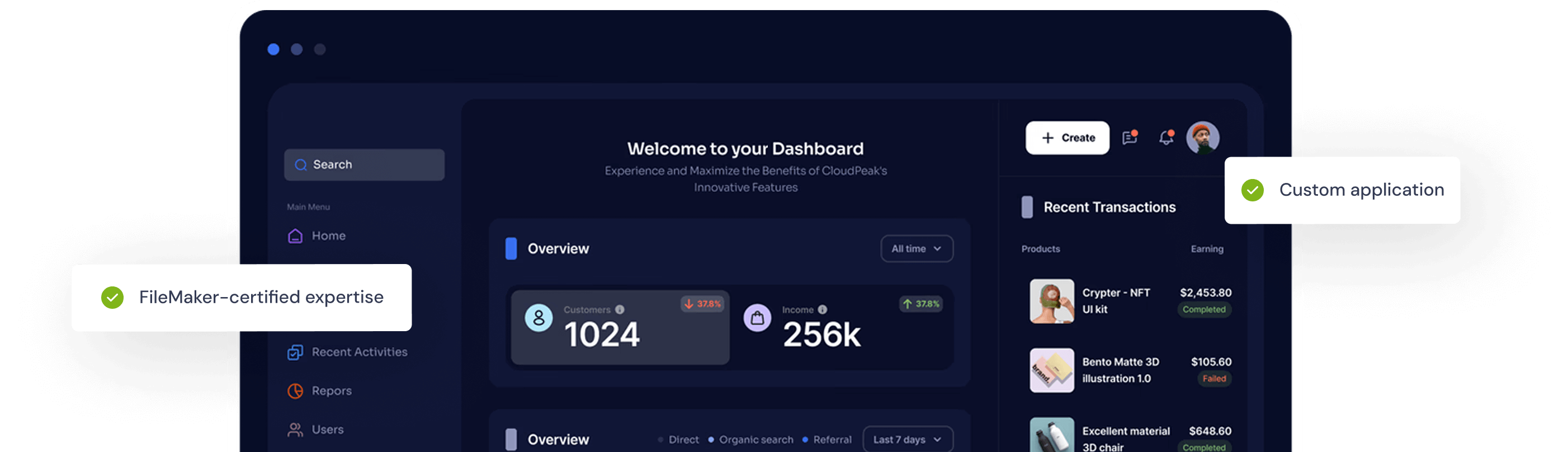This screenshot has width=1568, height=452.
Task: Open Crypter - NFT UI kit thumbnail
Action: point(1052,301)
